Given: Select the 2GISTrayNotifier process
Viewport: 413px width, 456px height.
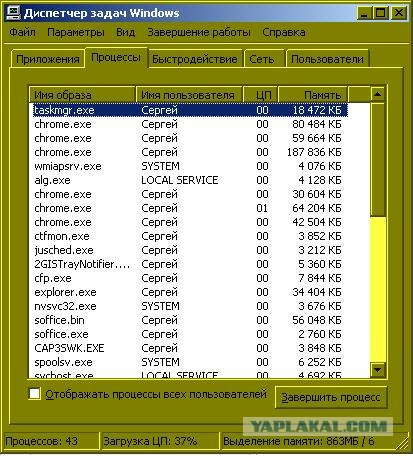Looking at the screenshot, I should click(x=190, y=264).
